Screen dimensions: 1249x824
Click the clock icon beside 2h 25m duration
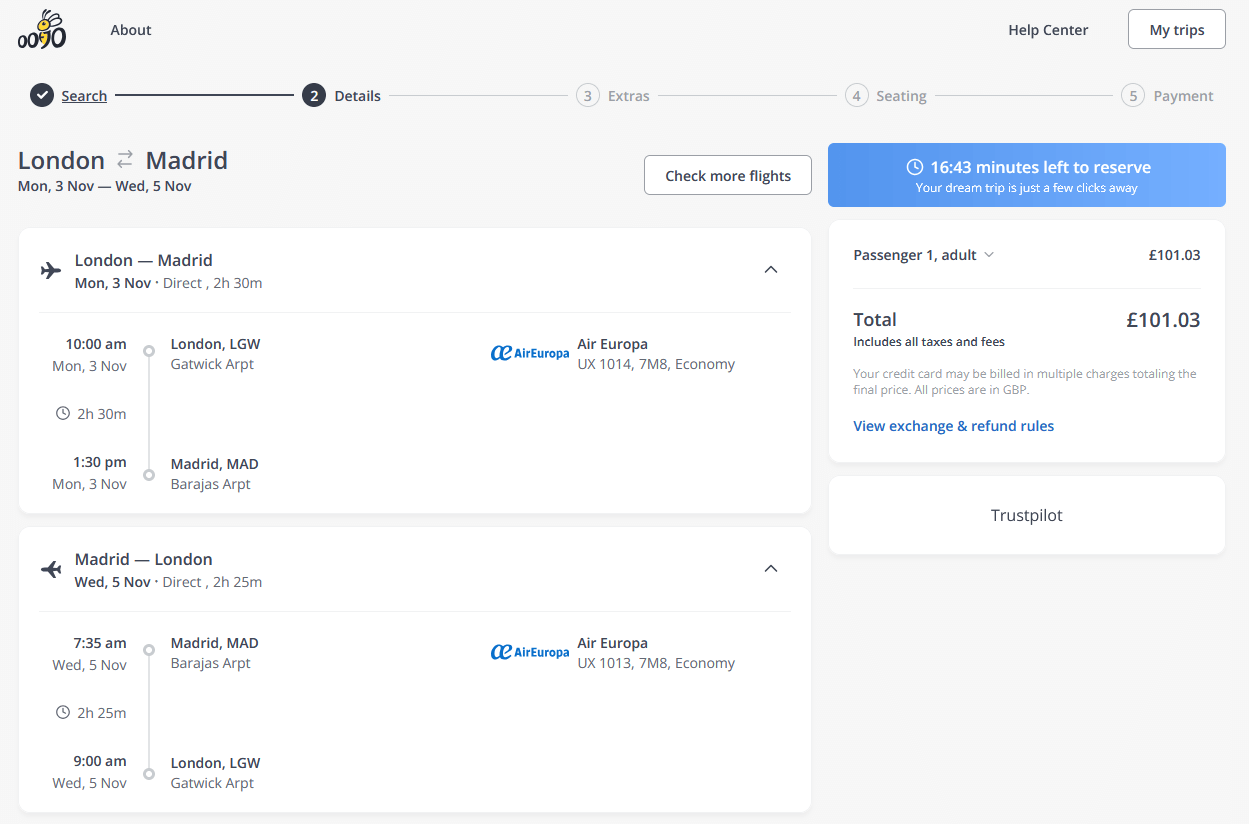(63, 712)
